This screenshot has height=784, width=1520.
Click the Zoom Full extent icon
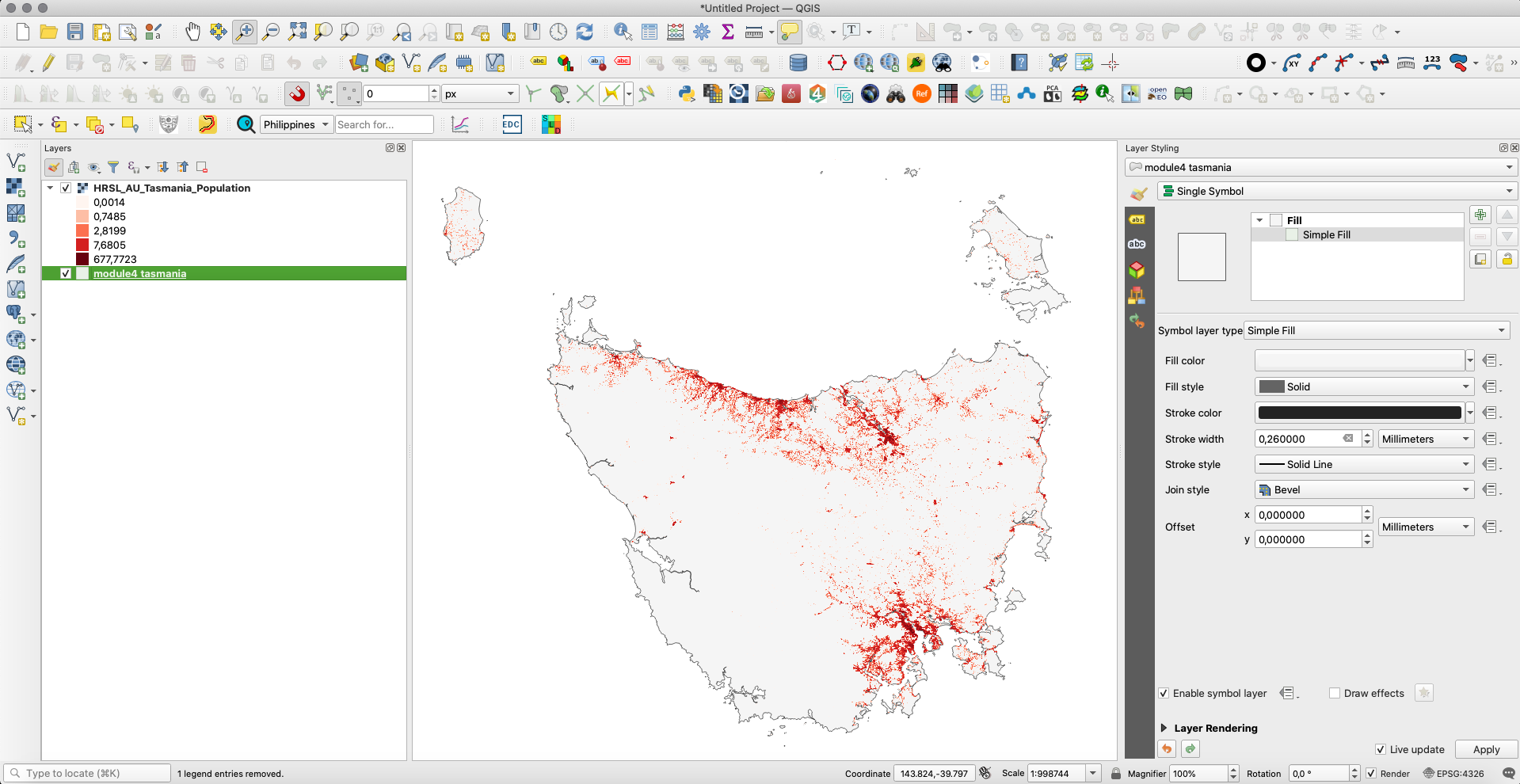[297, 32]
